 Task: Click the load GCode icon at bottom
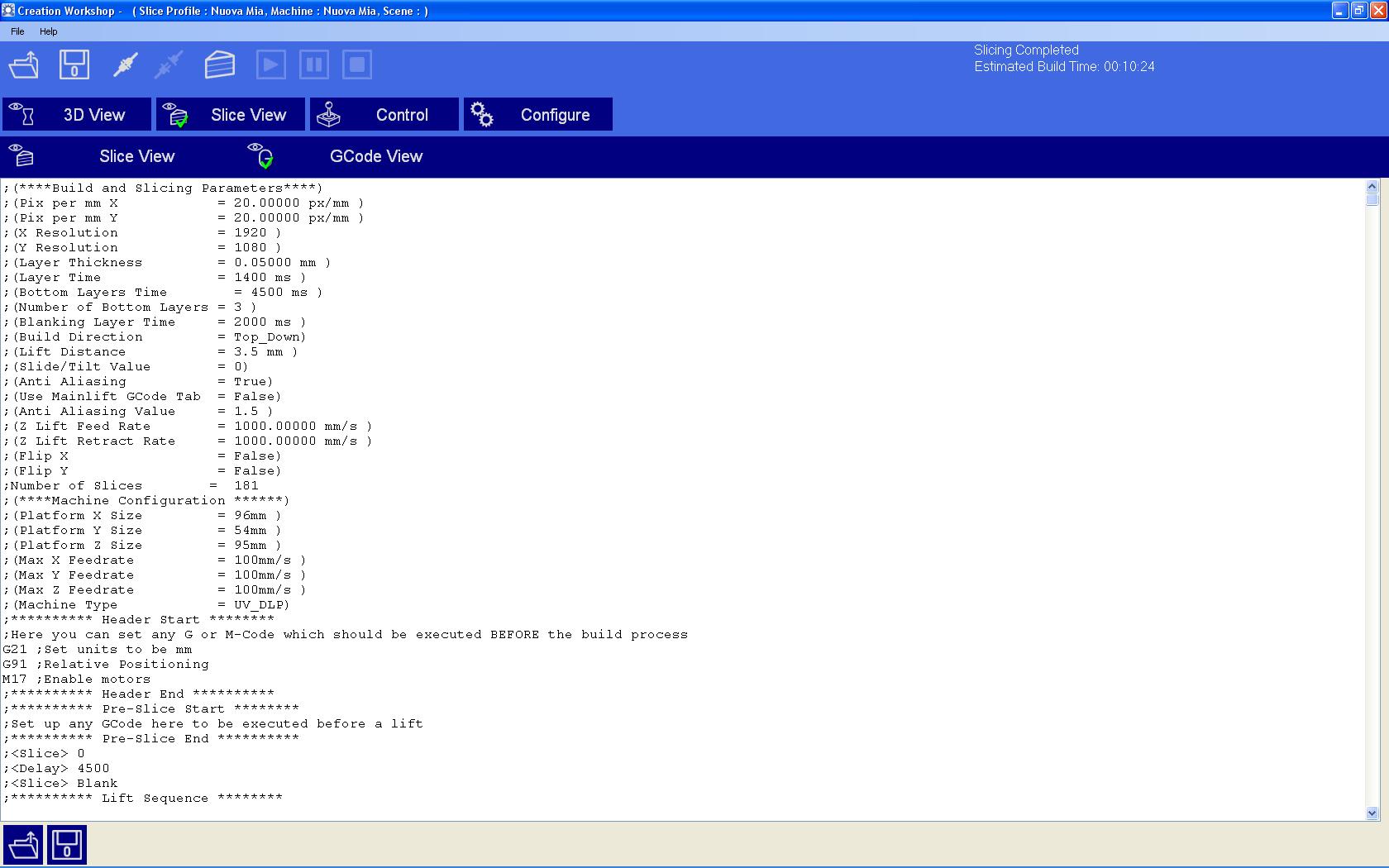[x=23, y=845]
